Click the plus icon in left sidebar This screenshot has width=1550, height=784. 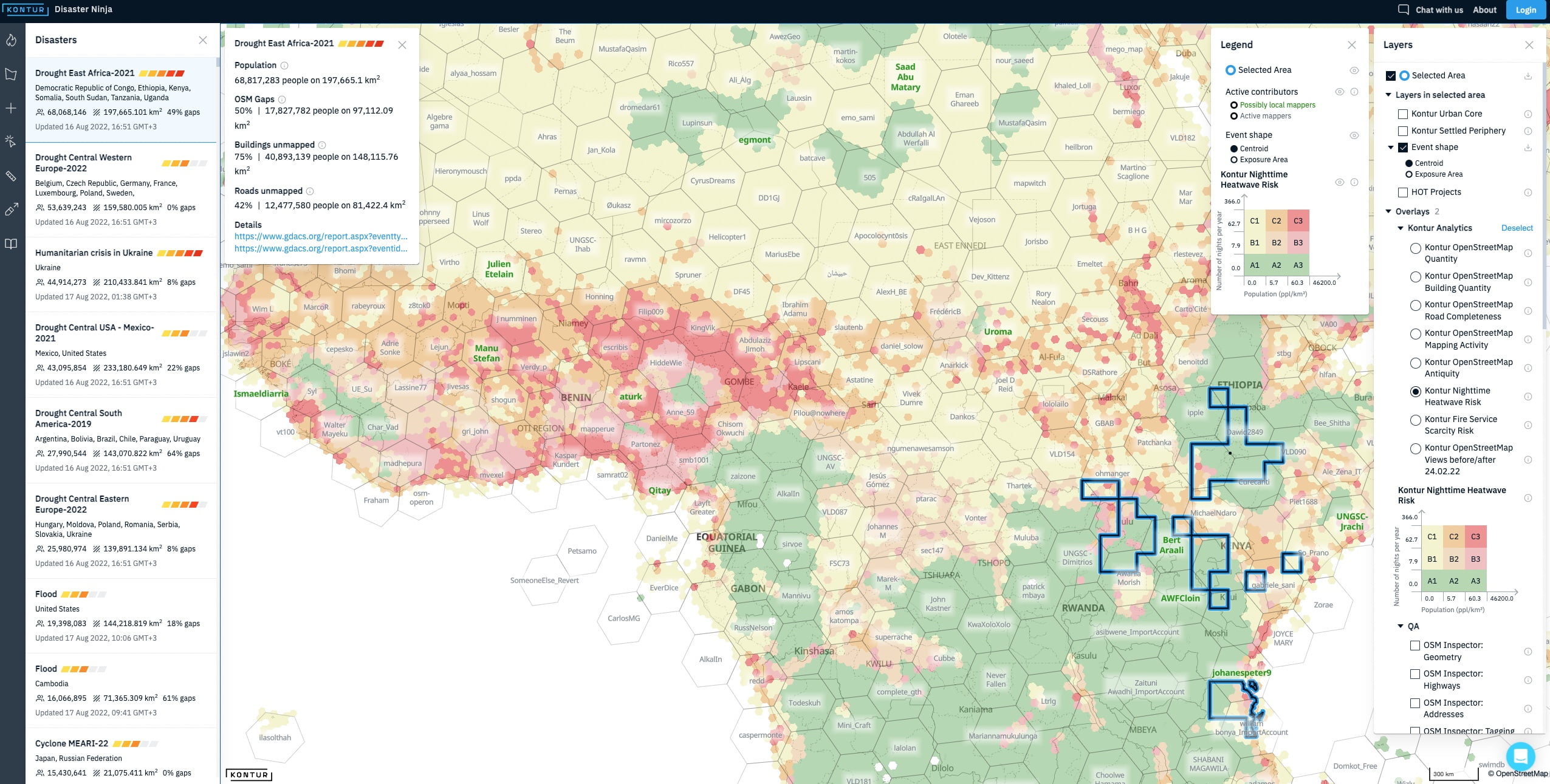coord(11,108)
